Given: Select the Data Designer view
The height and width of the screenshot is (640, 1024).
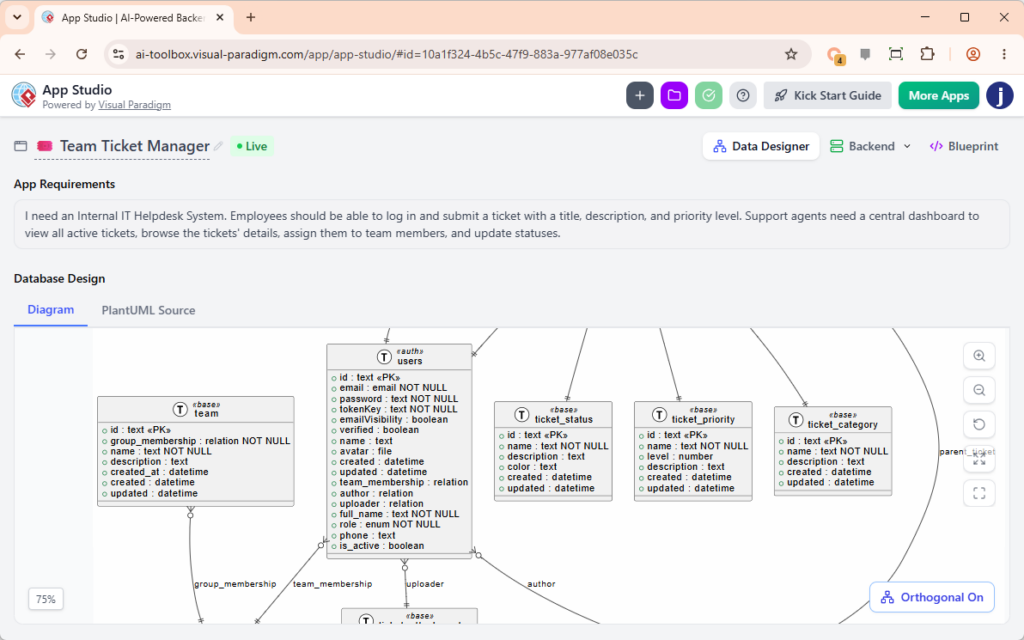Looking at the screenshot, I should click(x=761, y=146).
